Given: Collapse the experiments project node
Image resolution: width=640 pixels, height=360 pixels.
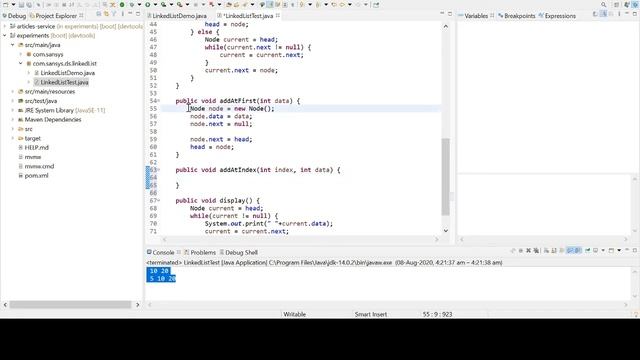Looking at the screenshot, I should point(4,36).
